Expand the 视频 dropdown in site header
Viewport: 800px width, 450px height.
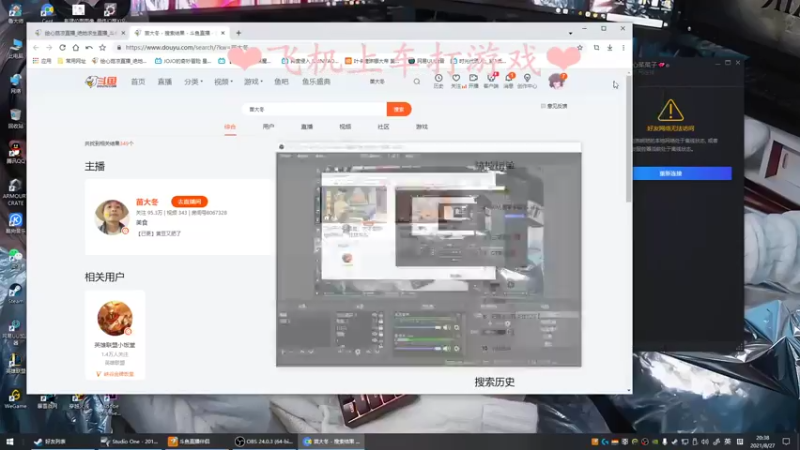[x=223, y=82]
